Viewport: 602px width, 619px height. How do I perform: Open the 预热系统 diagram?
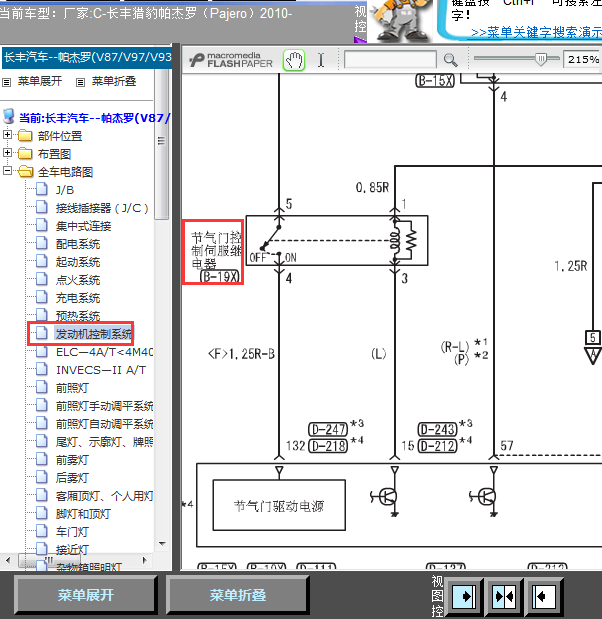[x=78, y=316]
